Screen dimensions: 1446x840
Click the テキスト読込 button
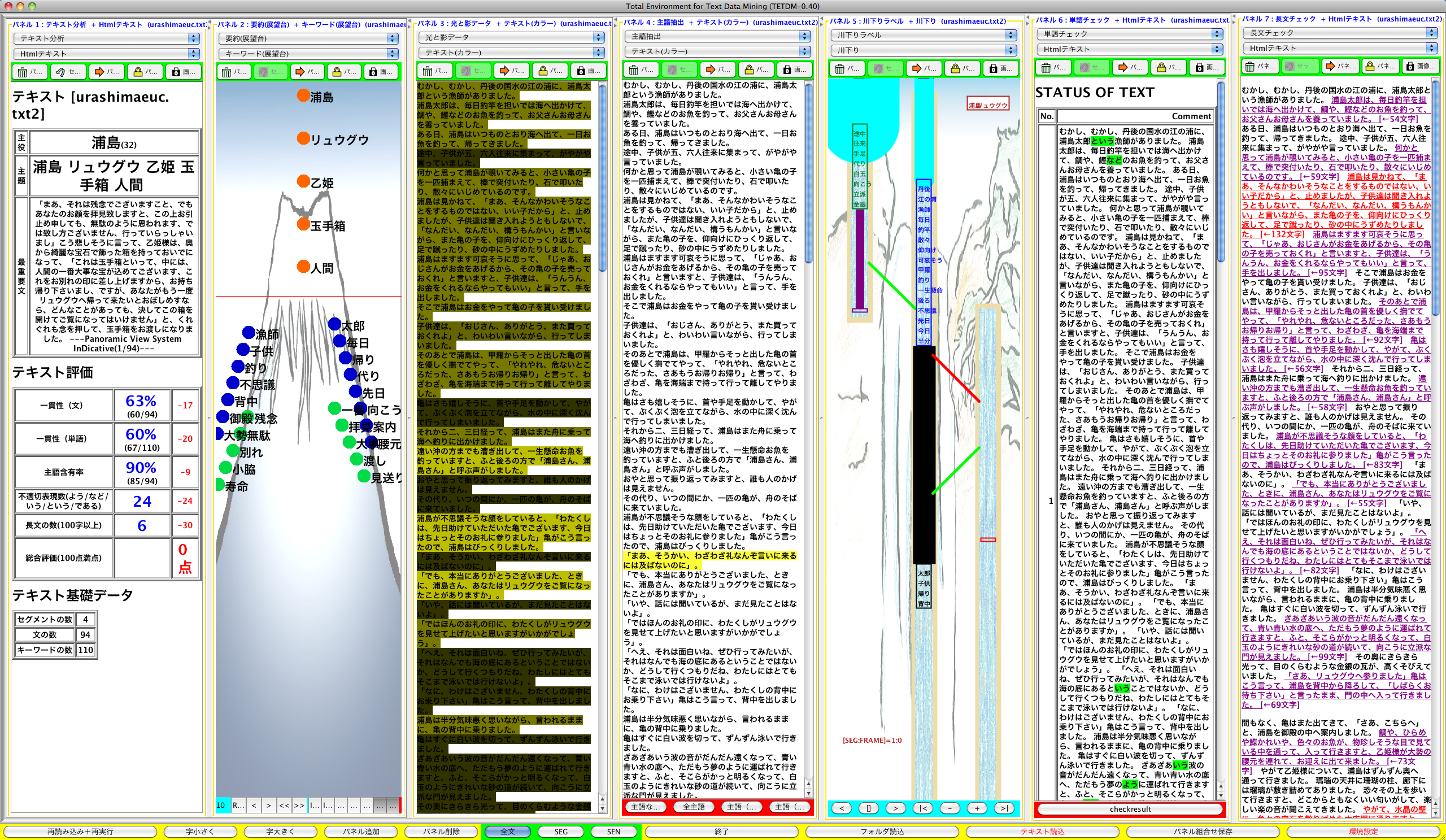1042,832
